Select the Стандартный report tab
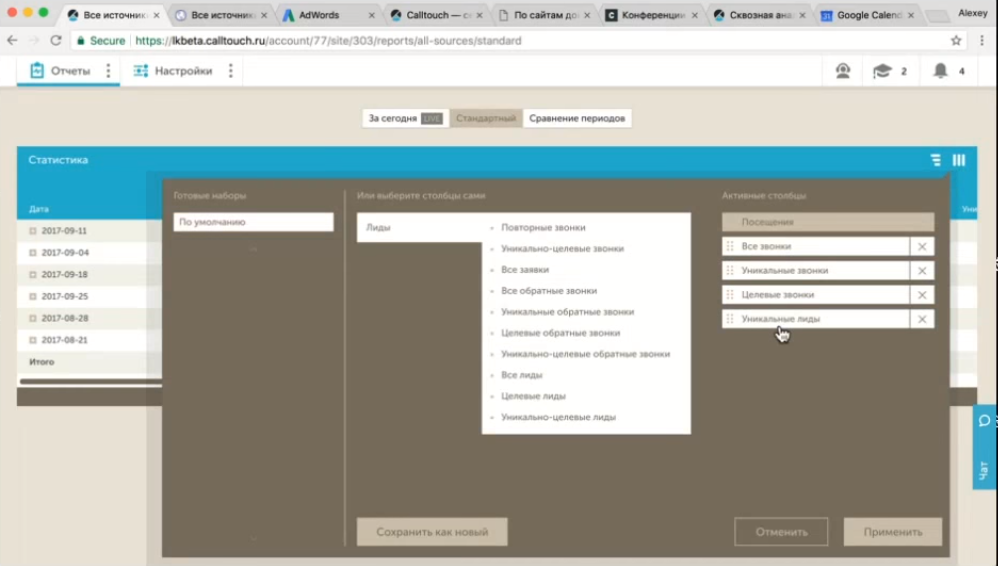This screenshot has height=566, width=998. (x=486, y=118)
